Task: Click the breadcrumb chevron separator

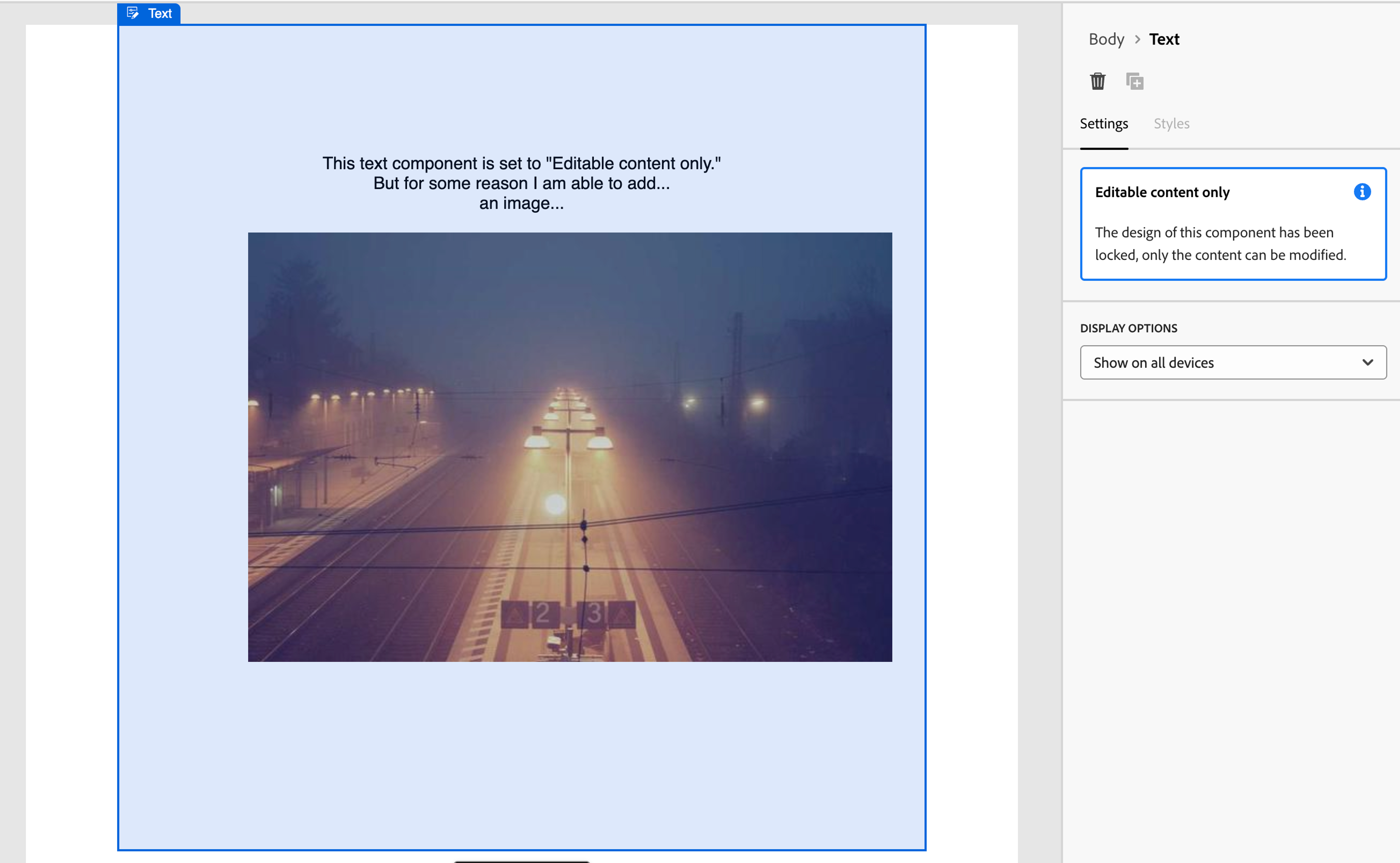Action: (1137, 39)
